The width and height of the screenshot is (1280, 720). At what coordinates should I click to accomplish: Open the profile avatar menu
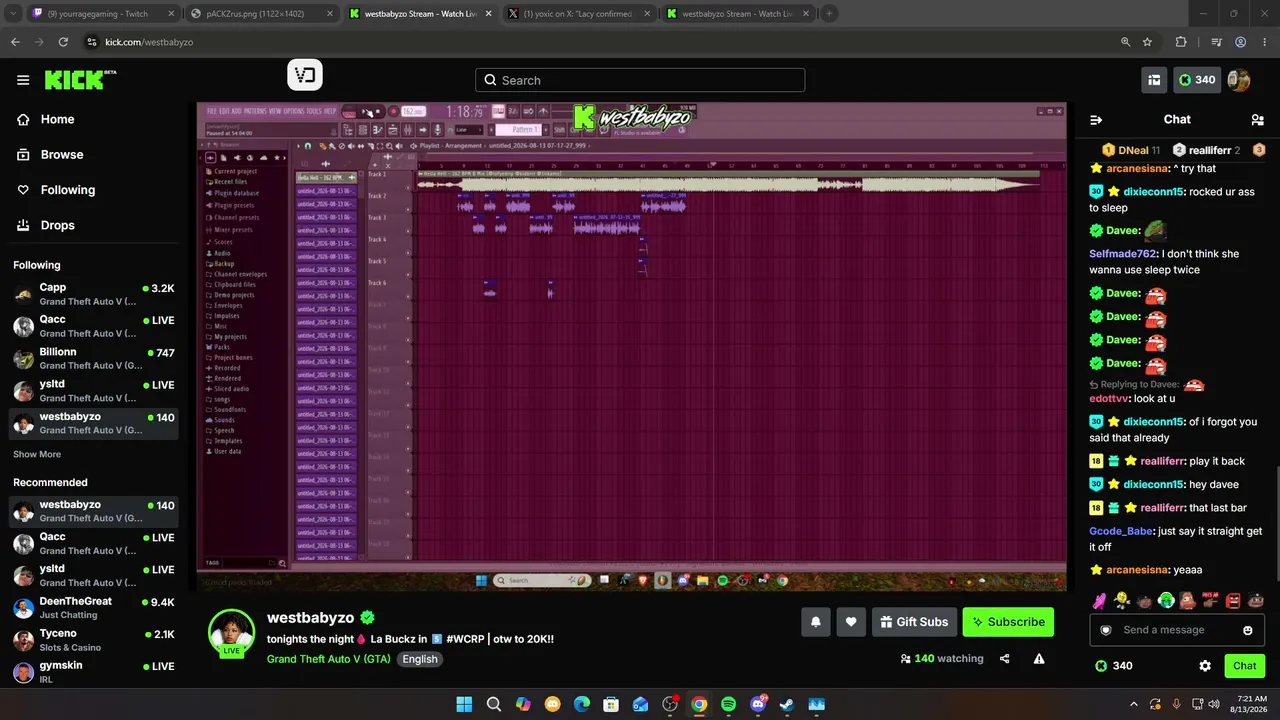[x=1239, y=80]
